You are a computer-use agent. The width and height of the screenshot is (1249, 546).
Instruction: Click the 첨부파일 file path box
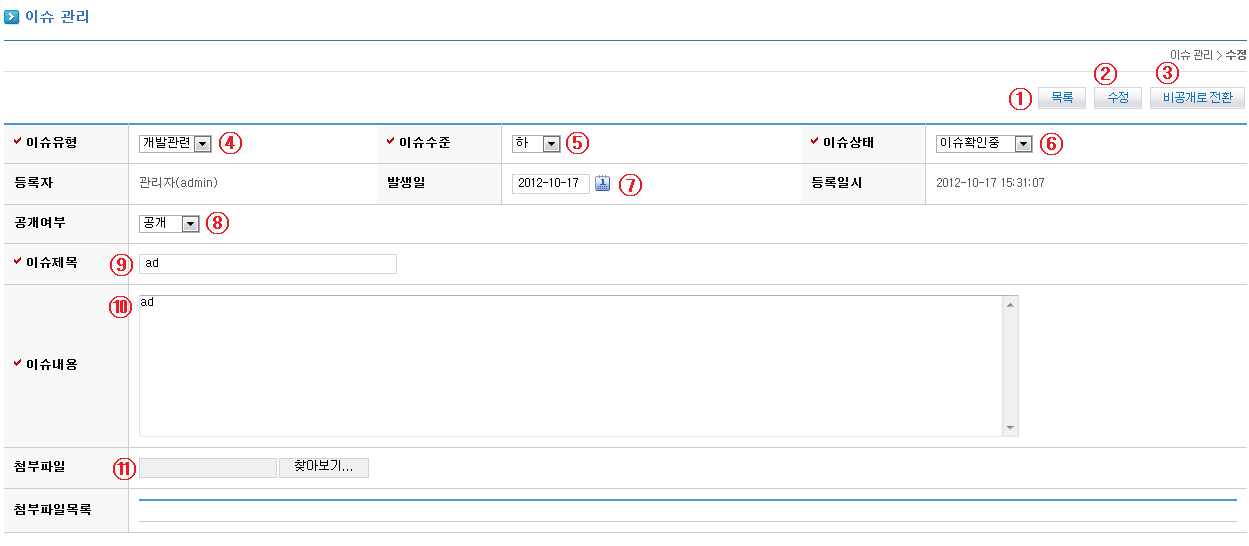208,468
